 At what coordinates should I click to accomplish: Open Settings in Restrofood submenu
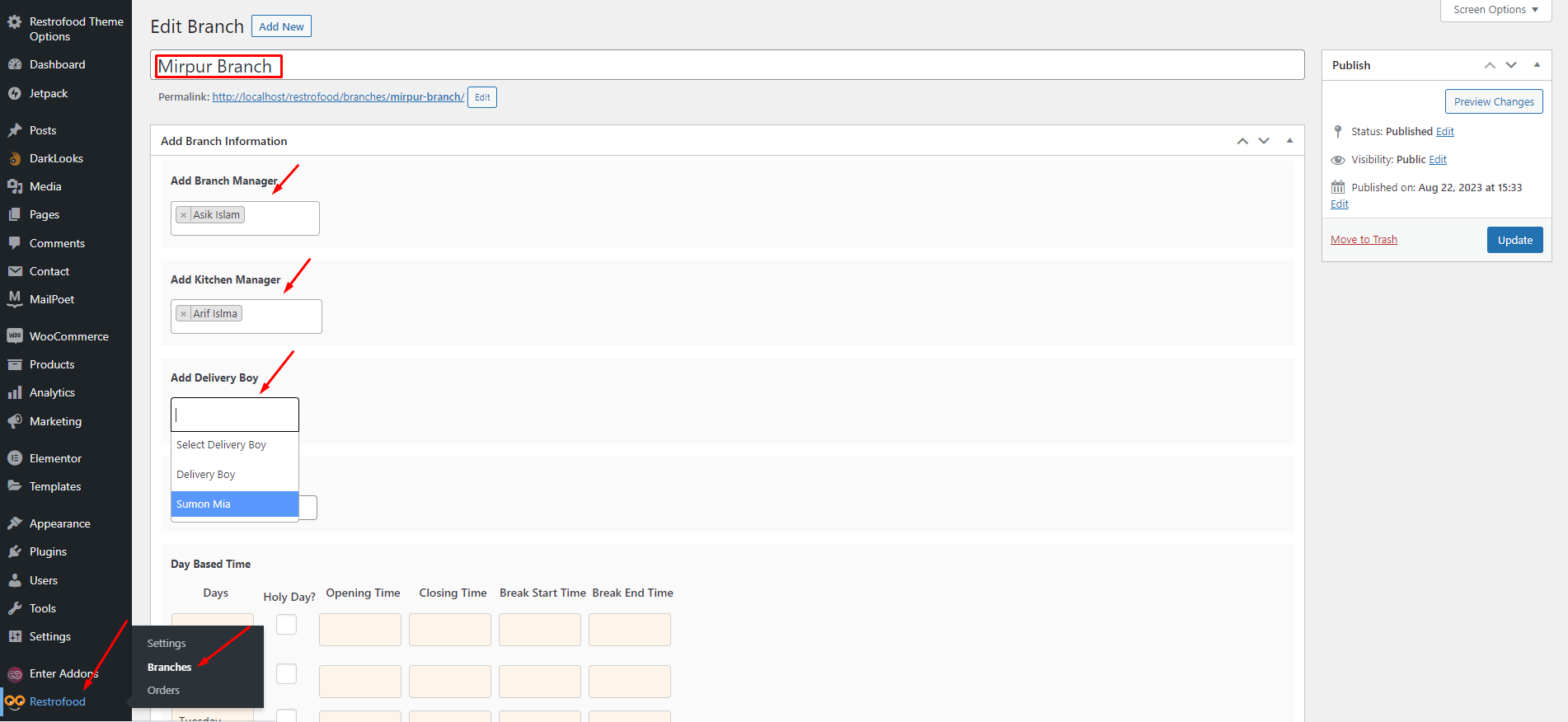(x=167, y=643)
